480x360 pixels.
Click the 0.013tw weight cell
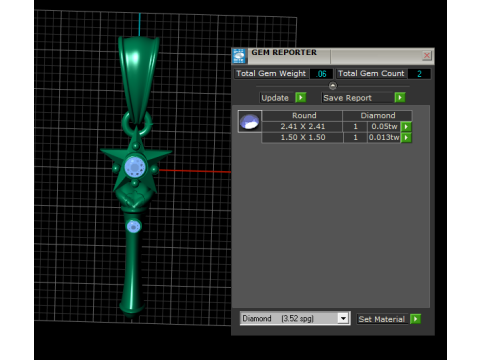tap(384, 138)
